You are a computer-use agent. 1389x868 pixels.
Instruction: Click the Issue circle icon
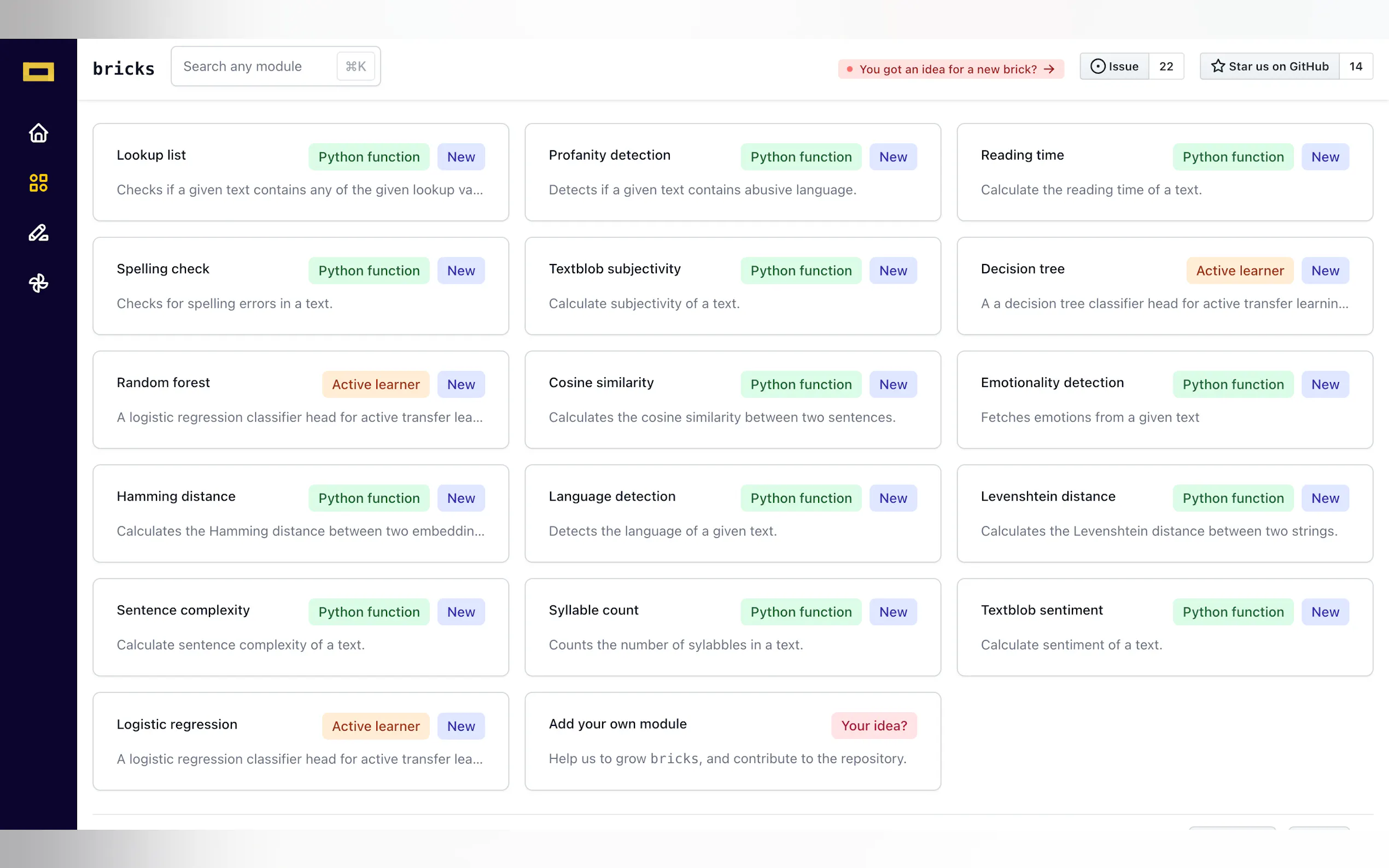click(1098, 67)
